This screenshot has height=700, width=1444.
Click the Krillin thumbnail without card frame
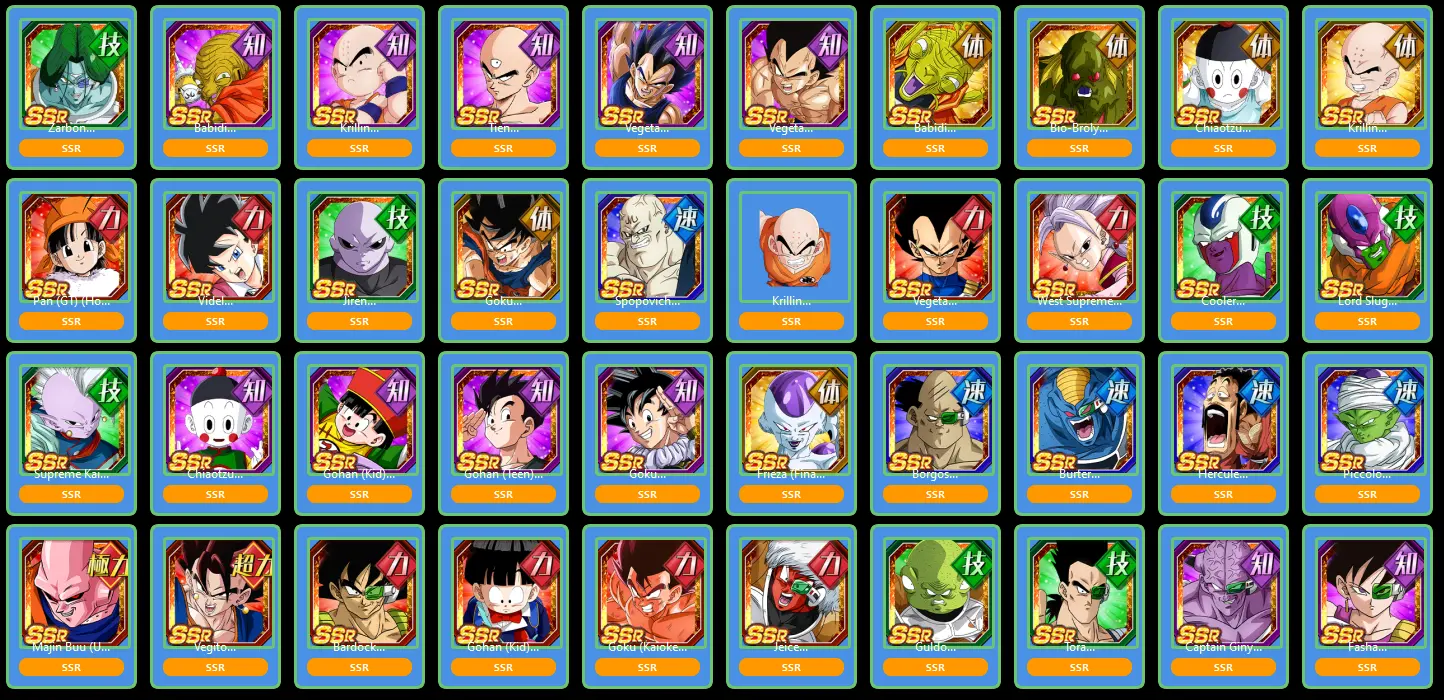click(x=791, y=248)
